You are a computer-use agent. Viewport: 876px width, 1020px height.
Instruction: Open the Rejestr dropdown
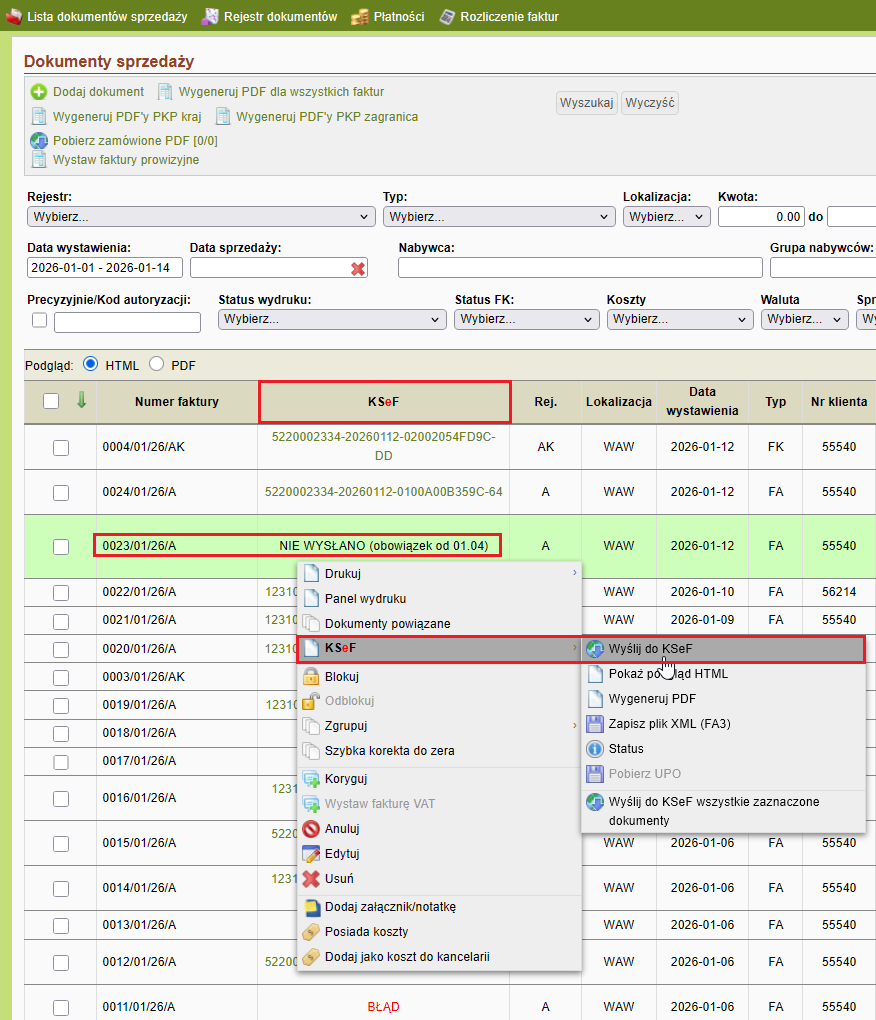pos(200,217)
